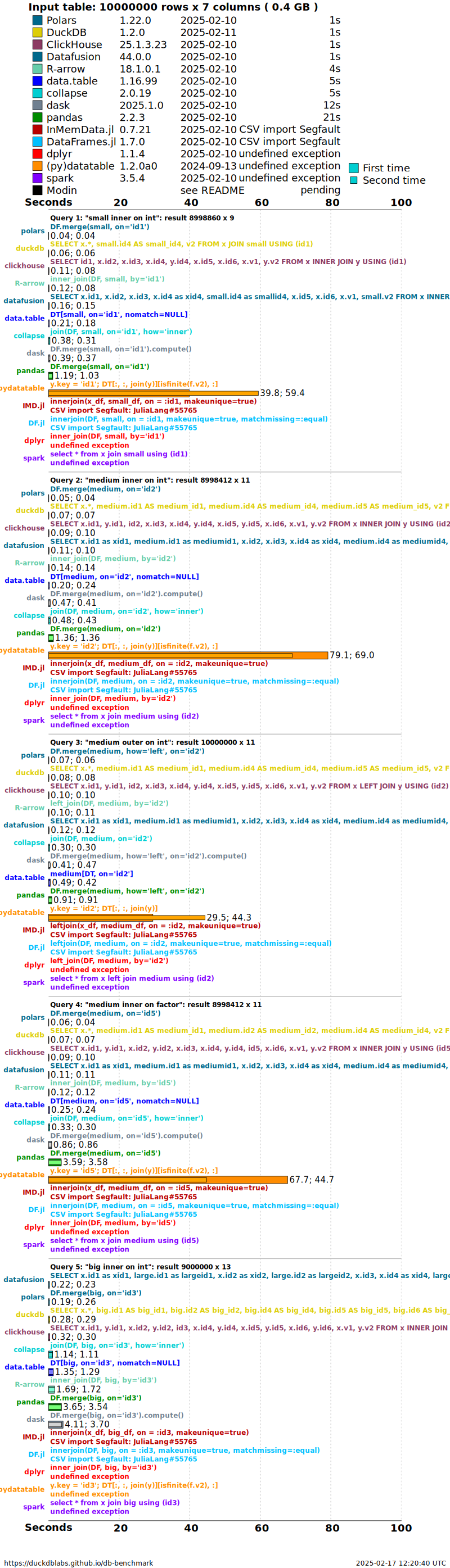The width and height of the screenshot is (450, 1568).
Task: Click the pandas green legend swatch
Action: 37,117
